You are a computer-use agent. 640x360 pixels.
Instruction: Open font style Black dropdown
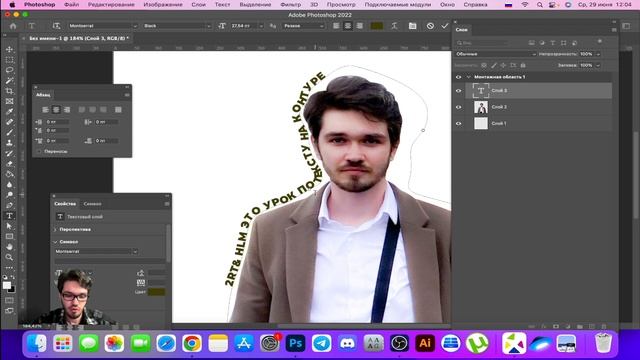point(176,26)
